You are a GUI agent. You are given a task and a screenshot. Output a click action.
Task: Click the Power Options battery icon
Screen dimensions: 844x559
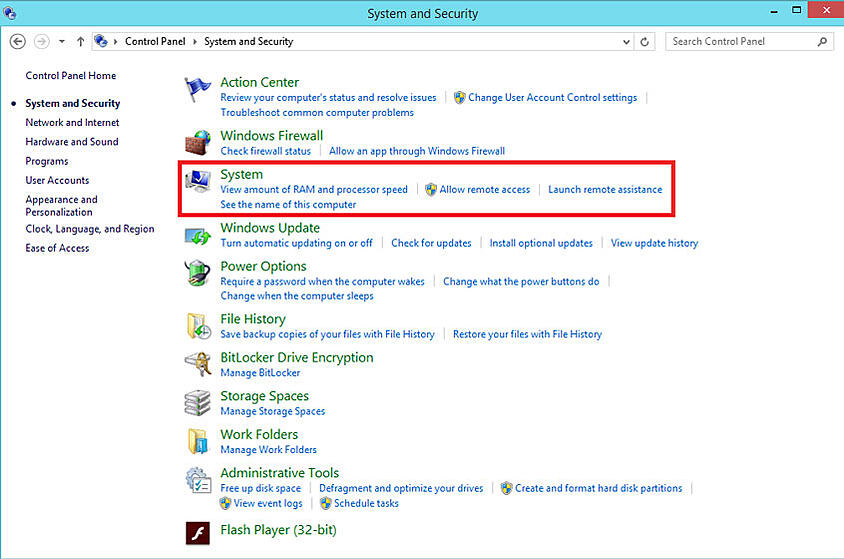point(198,273)
